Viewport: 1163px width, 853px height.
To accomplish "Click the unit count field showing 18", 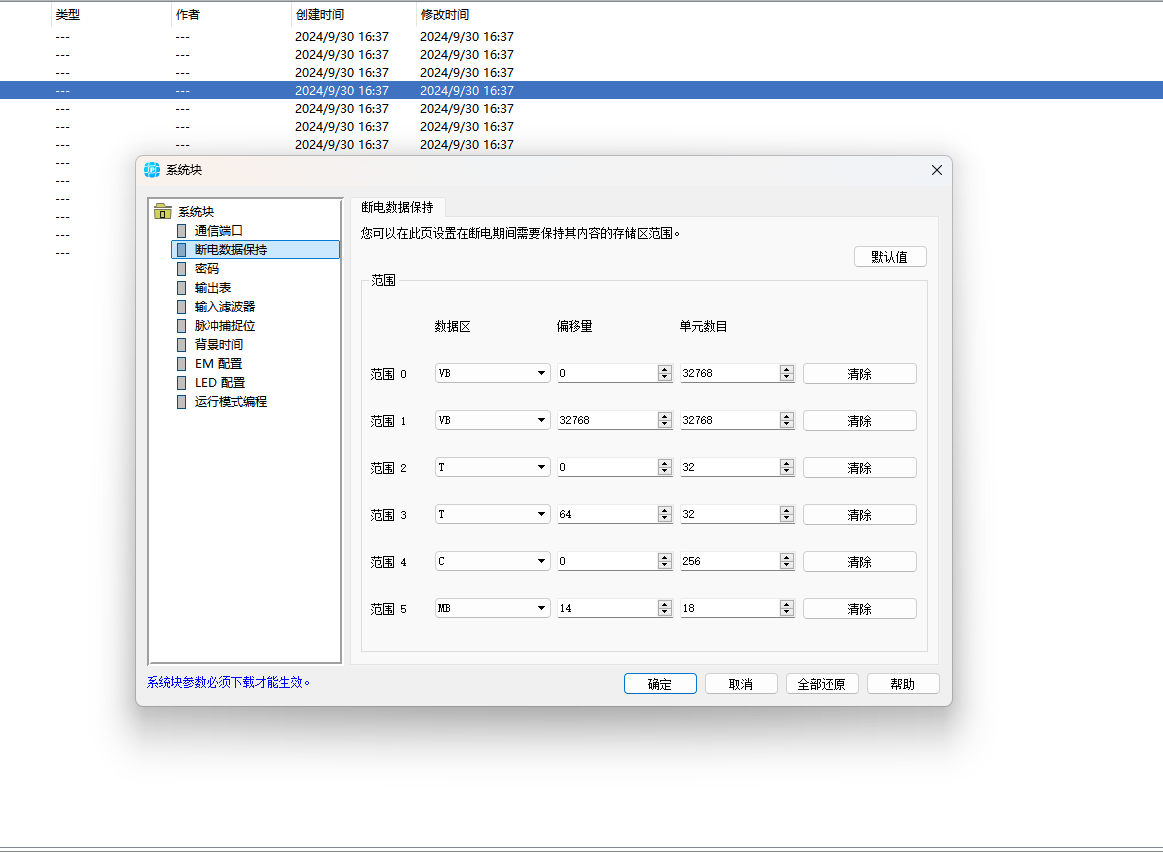I will pos(730,608).
